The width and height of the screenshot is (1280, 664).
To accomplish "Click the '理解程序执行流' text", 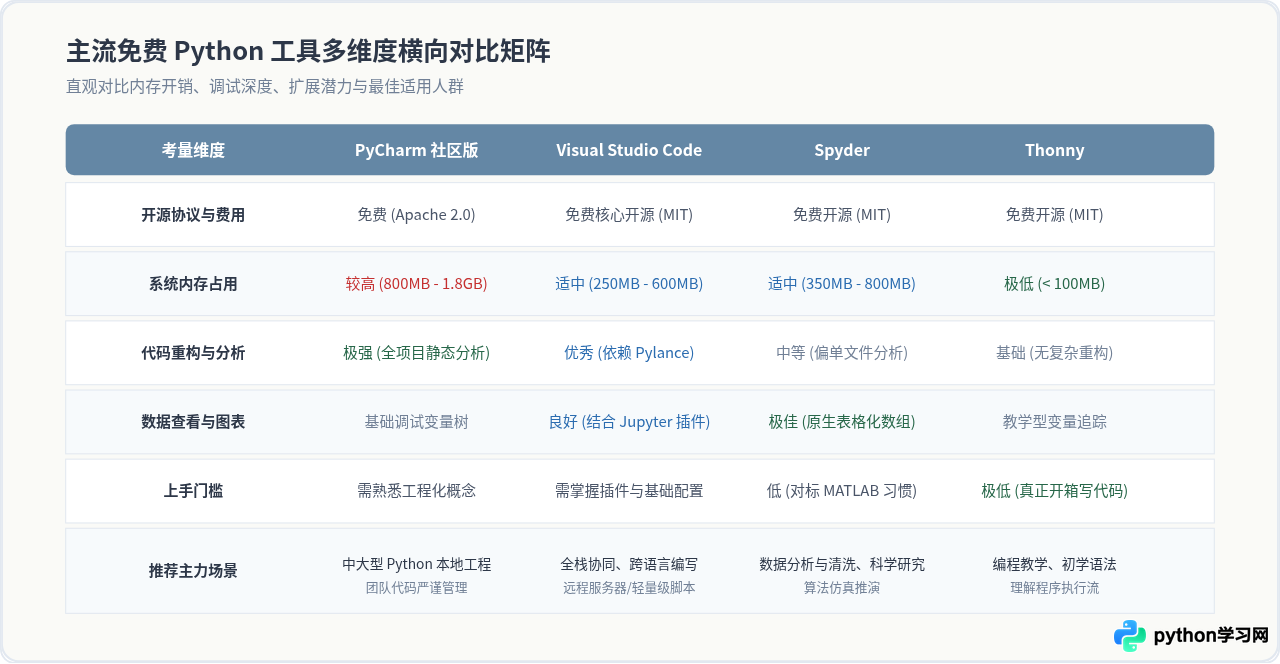I will coord(1055,588).
